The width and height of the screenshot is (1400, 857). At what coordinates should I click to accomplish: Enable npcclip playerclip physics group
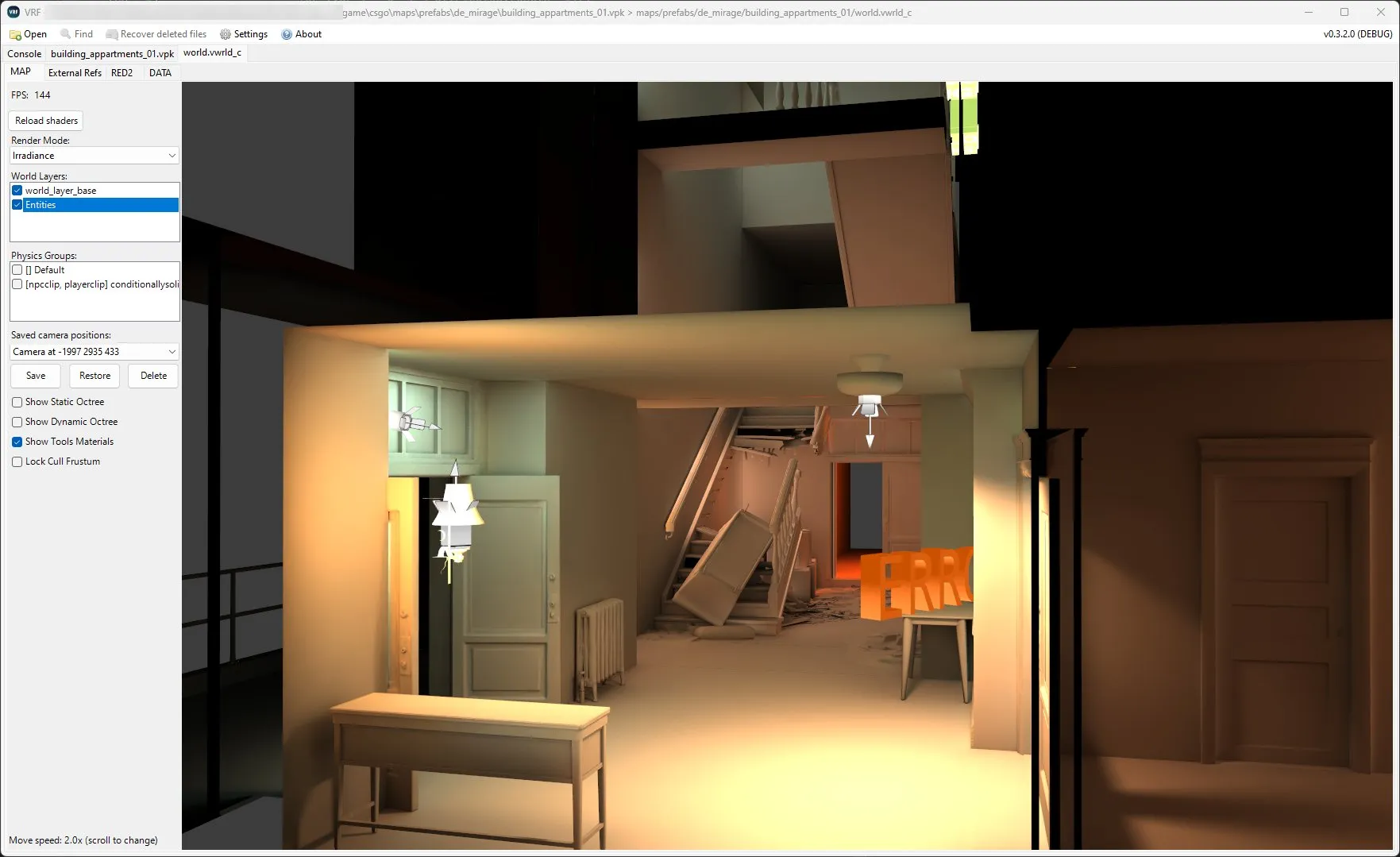[17, 284]
